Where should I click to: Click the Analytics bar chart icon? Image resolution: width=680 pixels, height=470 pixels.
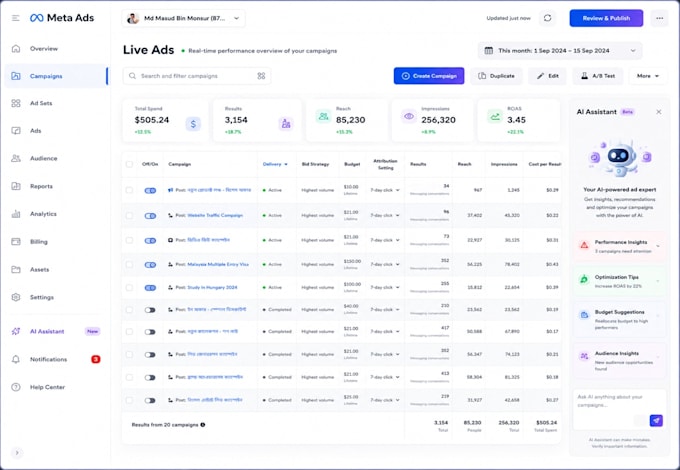16,214
